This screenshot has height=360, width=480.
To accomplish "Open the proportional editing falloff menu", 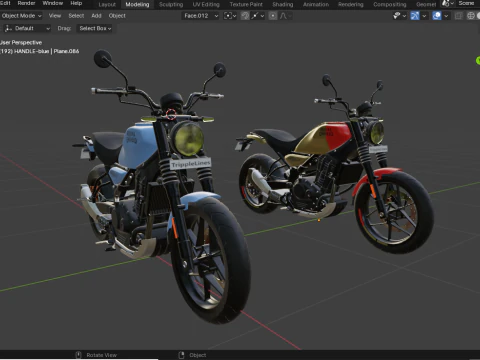I will pos(285,16).
